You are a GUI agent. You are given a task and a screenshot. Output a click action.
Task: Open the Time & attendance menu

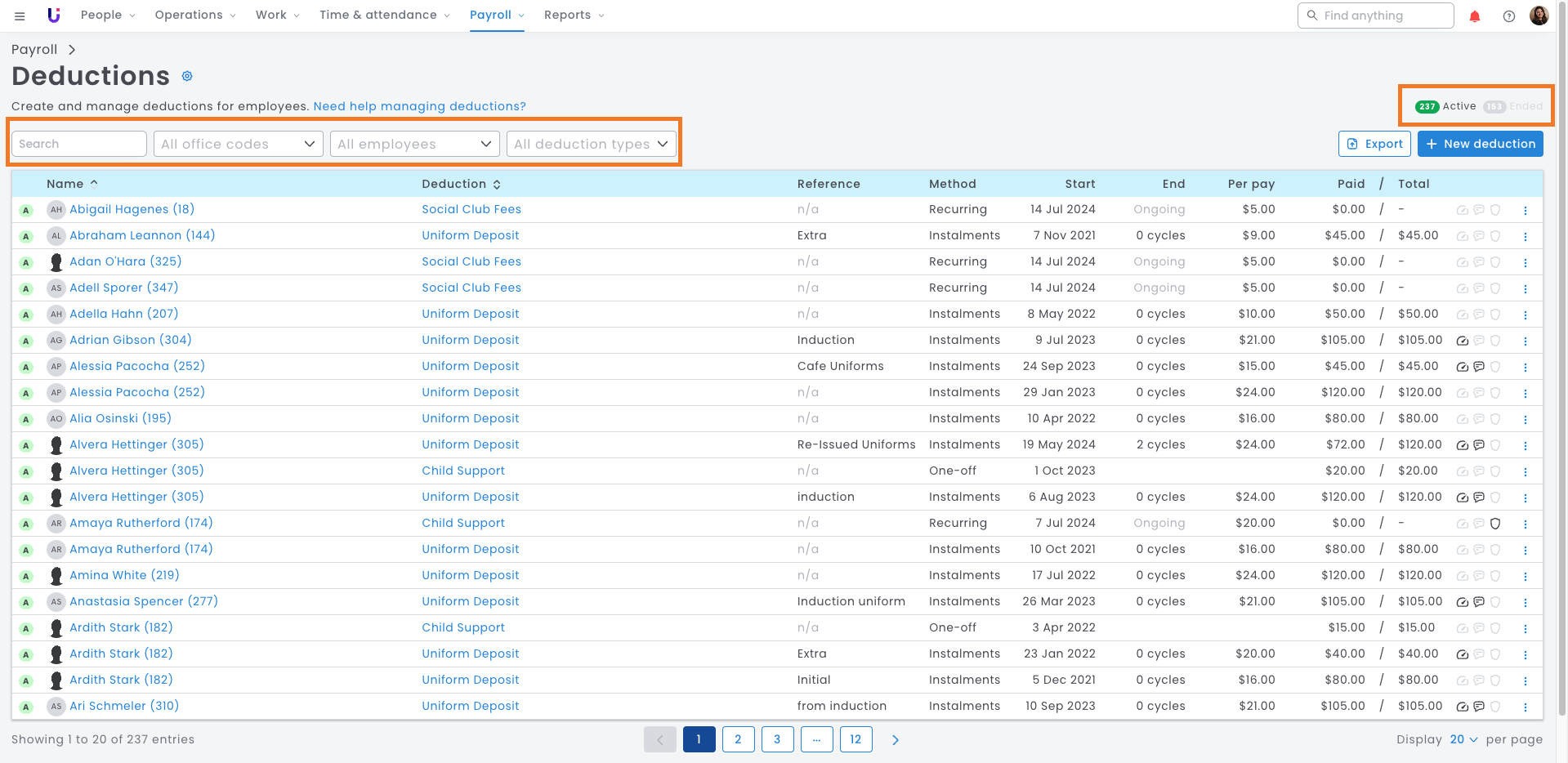point(384,15)
